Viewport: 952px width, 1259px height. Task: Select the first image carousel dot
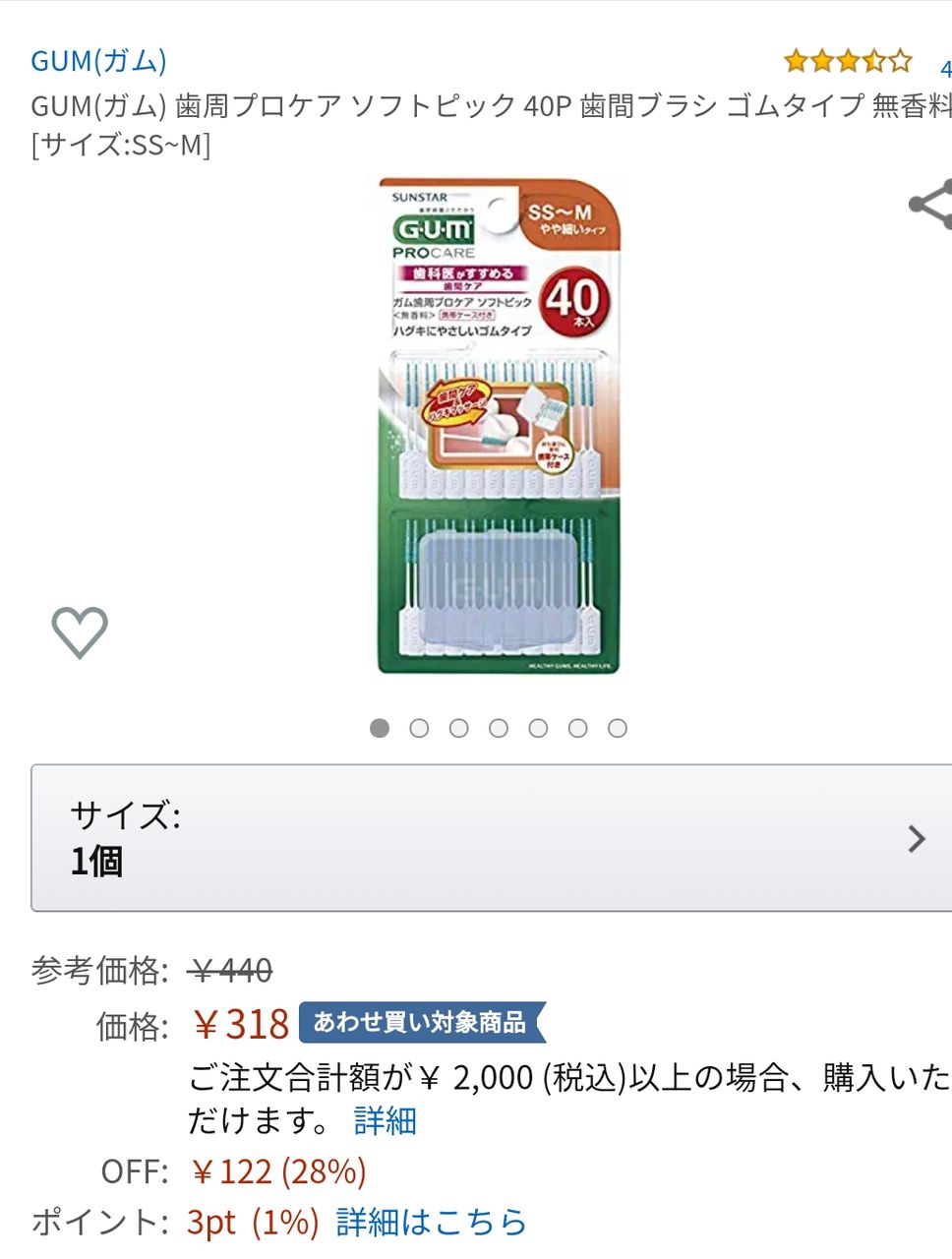tap(380, 728)
